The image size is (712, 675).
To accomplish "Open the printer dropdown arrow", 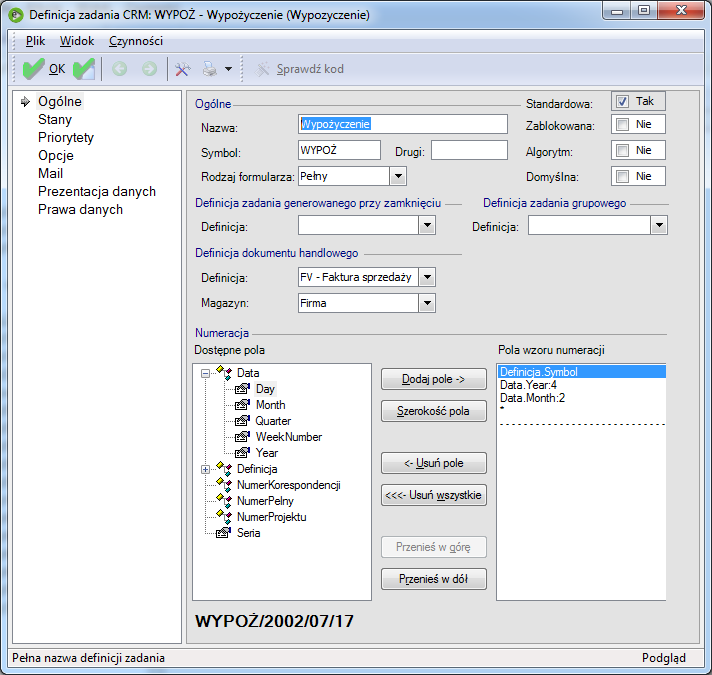I will tap(228, 69).
